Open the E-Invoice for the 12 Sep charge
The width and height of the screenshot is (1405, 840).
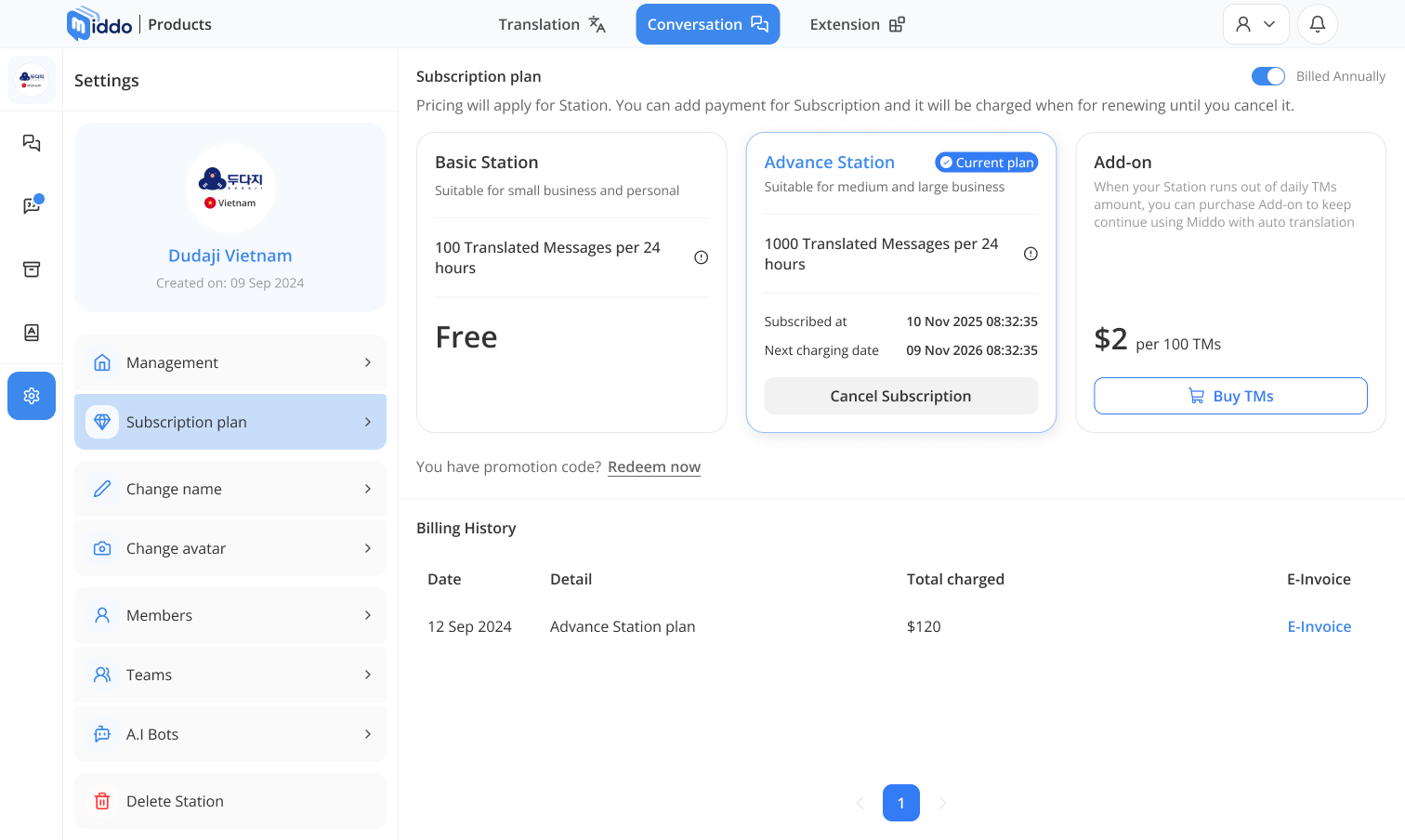(1319, 626)
